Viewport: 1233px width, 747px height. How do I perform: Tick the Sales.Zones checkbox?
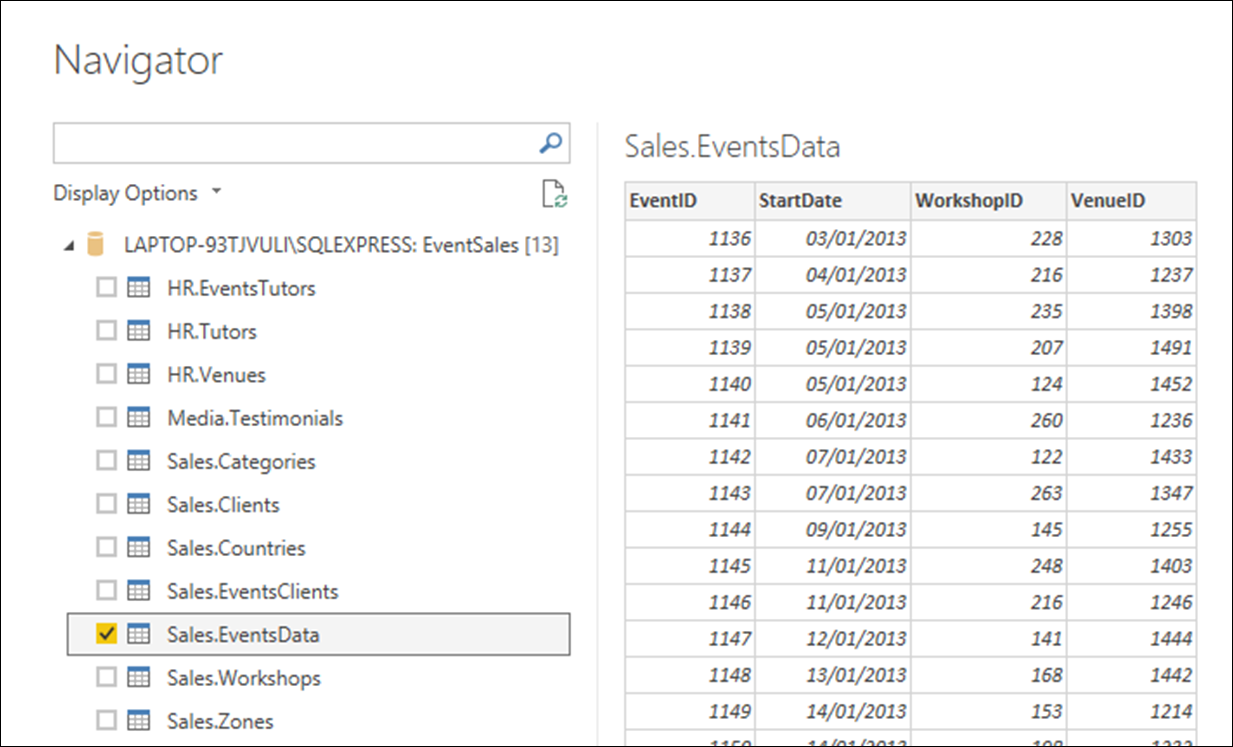106,721
